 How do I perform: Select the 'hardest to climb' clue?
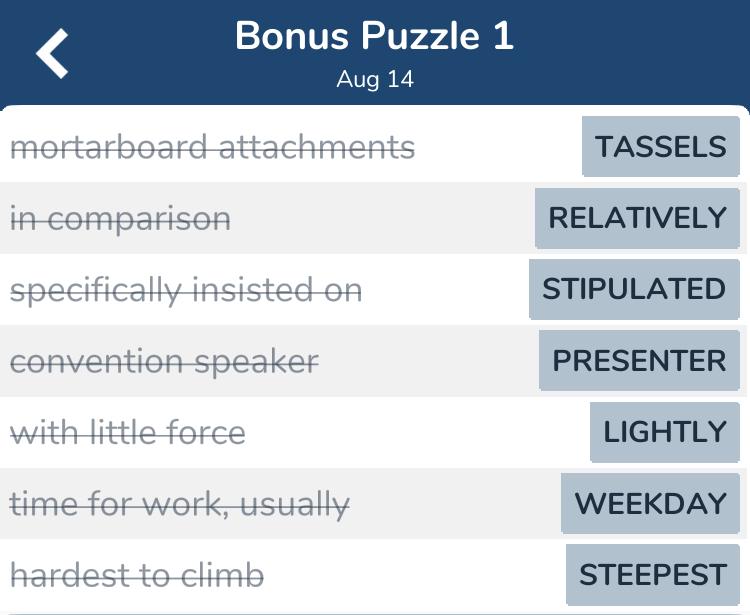tap(137, 575)
